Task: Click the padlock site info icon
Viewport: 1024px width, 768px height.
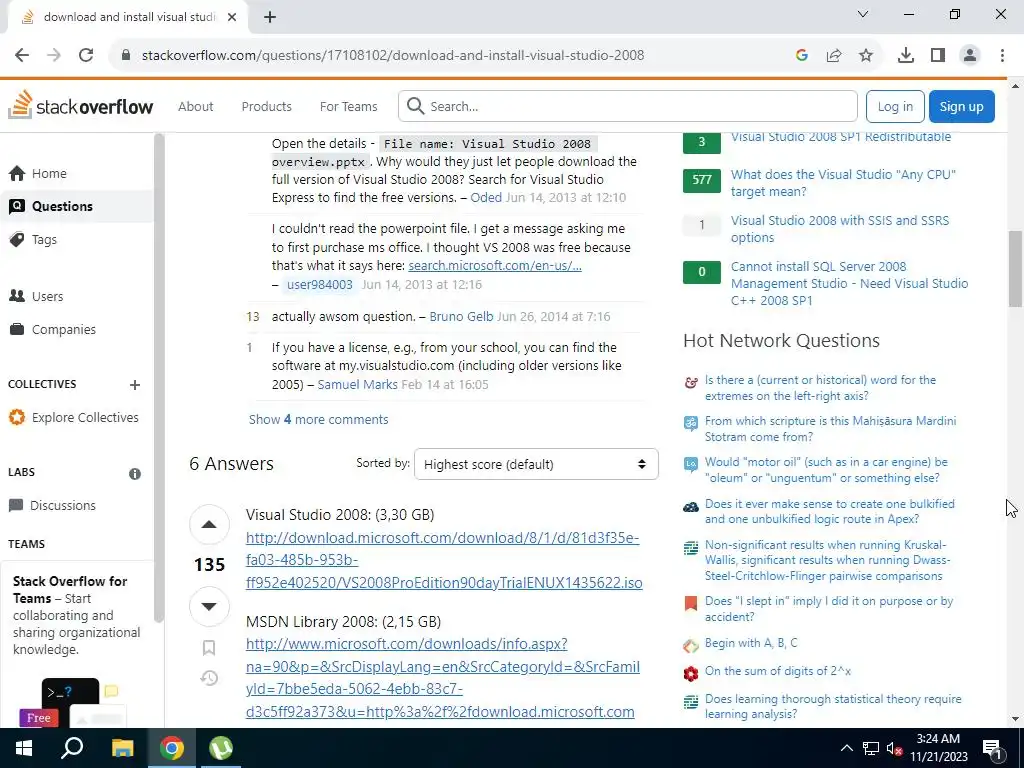Action: tap(126, 55)
